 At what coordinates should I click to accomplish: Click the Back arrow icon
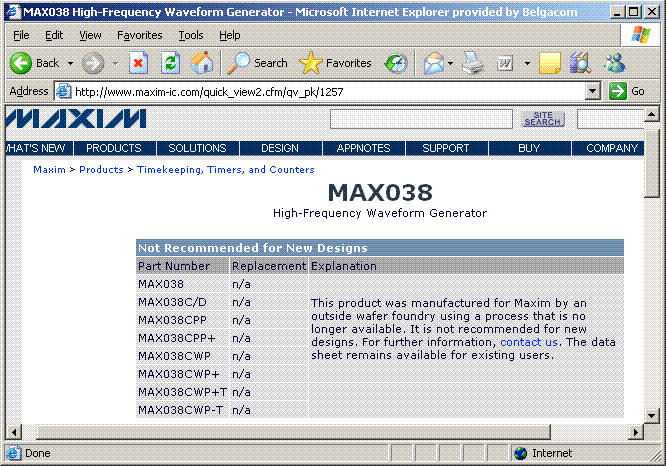point(21,63)
